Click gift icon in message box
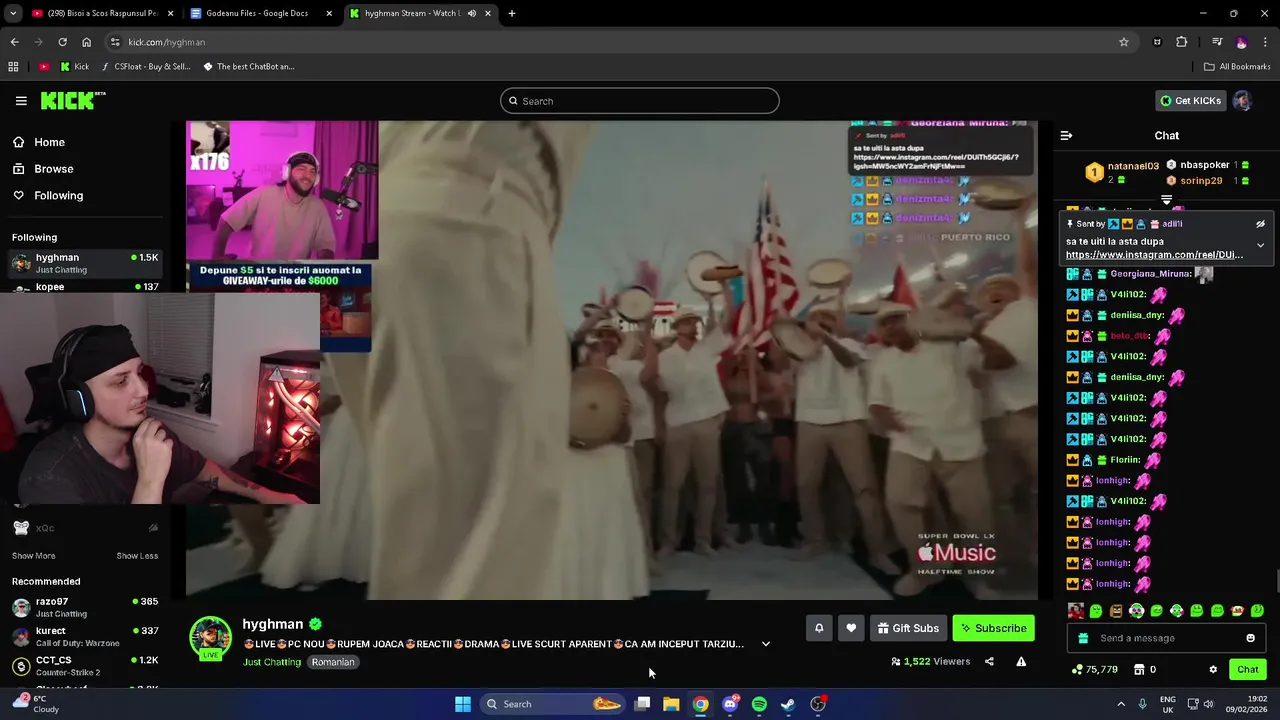 click(x=1083, y=638)
